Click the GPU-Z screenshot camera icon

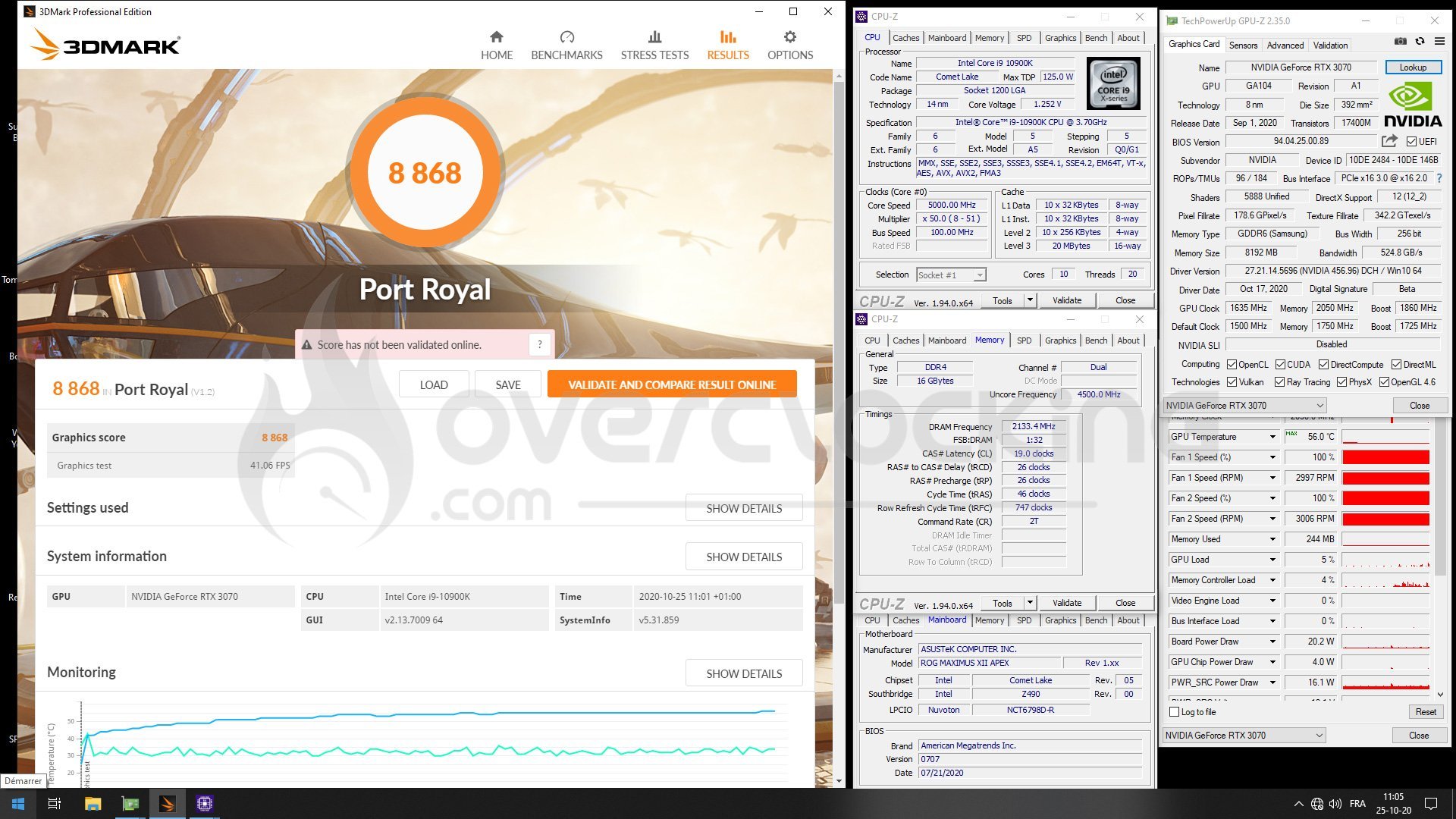pyautogui.click(x=1401, y=42)
